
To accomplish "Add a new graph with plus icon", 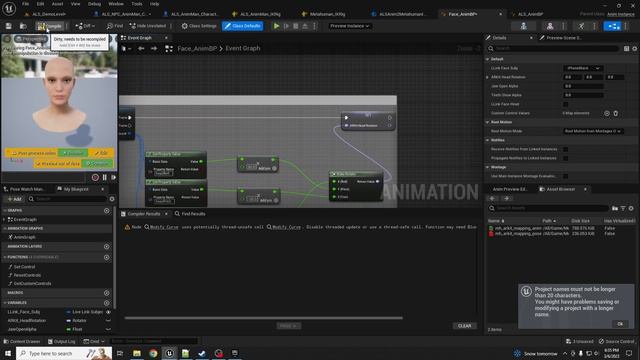I will pyautogui.click(x=107, y=211).
